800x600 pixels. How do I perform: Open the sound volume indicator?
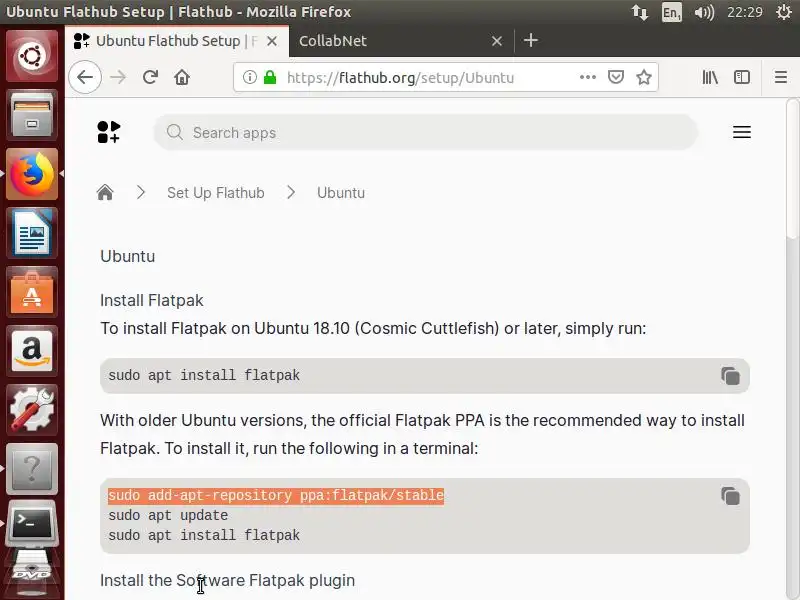[704, 12]
